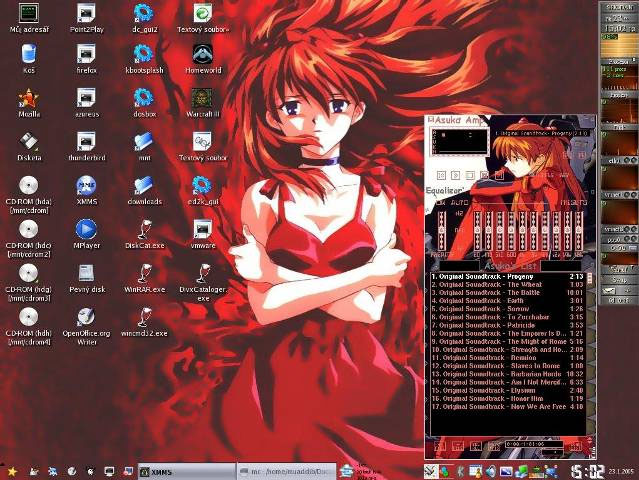Launch DiskCat.exe from desktop

point(144,234)
